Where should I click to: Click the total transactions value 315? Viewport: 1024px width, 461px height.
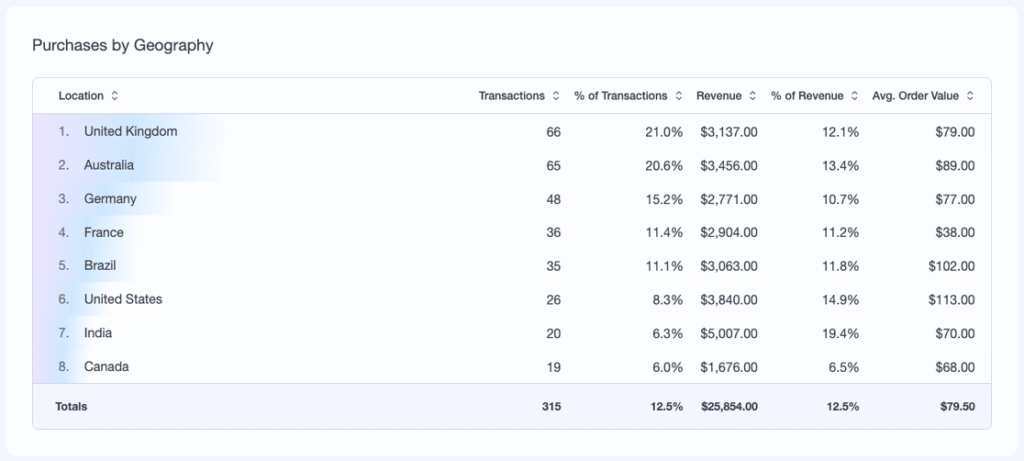tap(551, 406)
